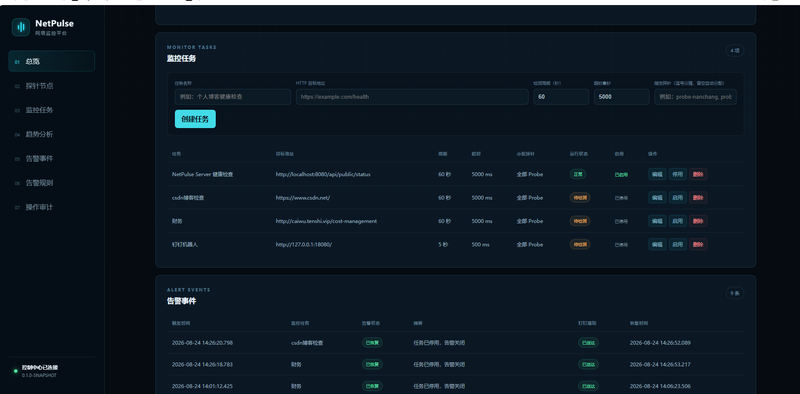Click the timeout field showing 5000
The width and height of the screenshot is (800, 394).
pyautogui.click(x=621, y=96)
